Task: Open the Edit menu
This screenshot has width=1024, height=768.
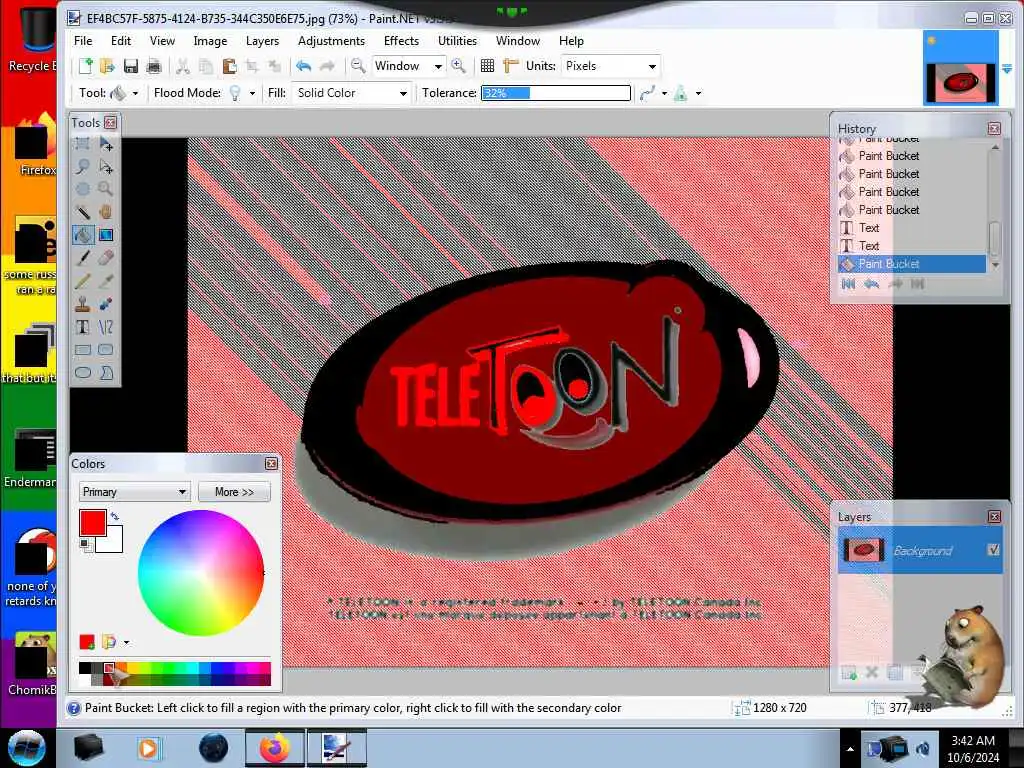Action: (121, 40)
